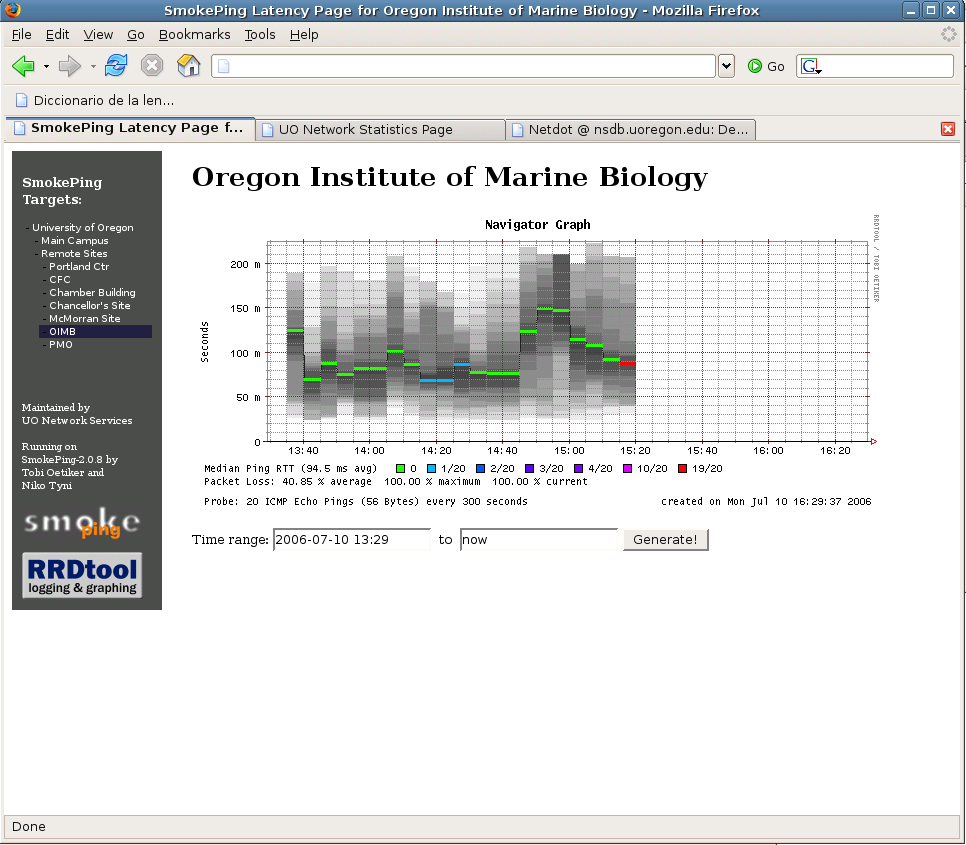
Task: Click the green Go button
Action: tap(766, 66)
